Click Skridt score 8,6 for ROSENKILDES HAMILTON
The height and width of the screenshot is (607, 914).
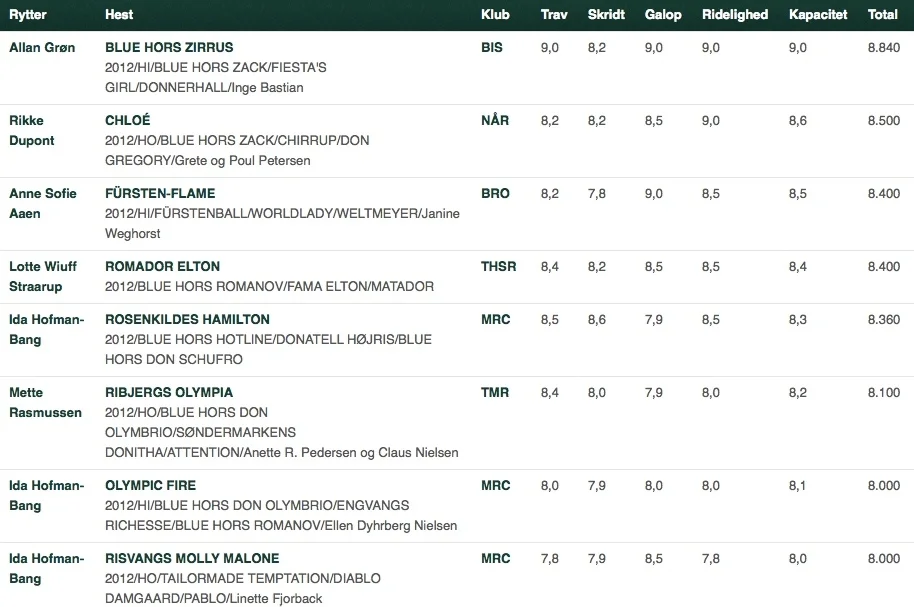coord(596,320)
